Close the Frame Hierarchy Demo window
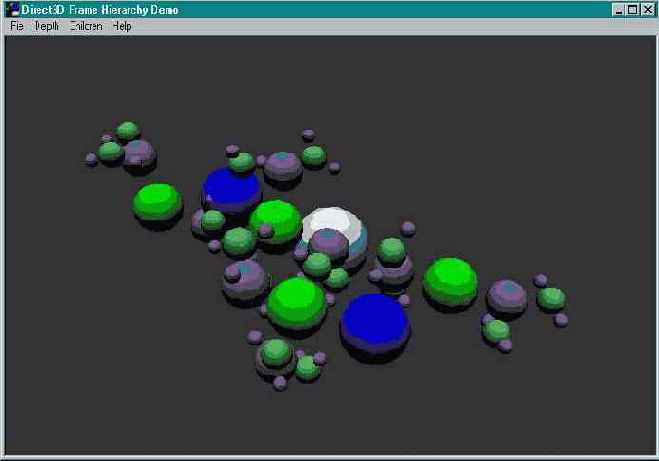This screenshot has width=659, height=461. pyautogui.click(x=647, y=10)
